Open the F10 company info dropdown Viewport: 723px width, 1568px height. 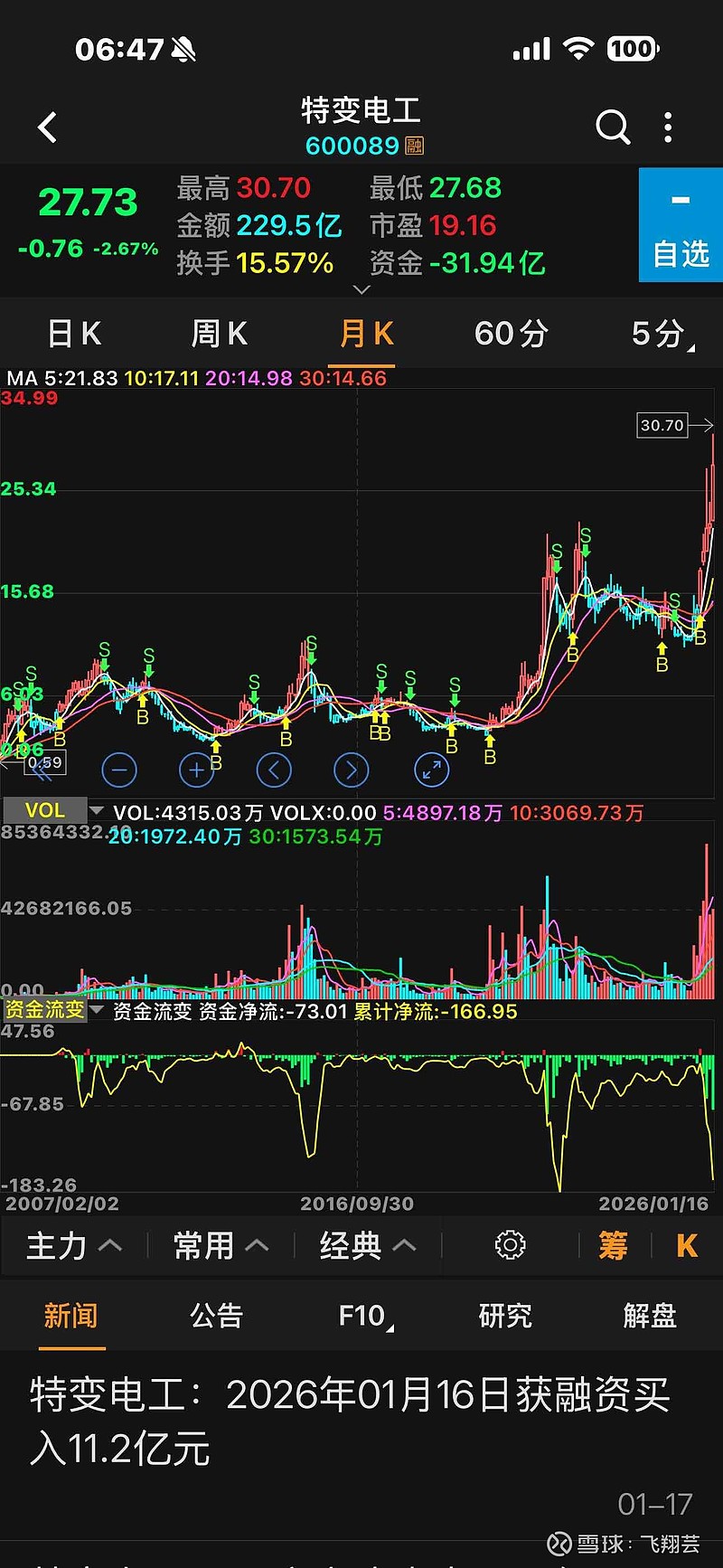[x=365, y=1316]
